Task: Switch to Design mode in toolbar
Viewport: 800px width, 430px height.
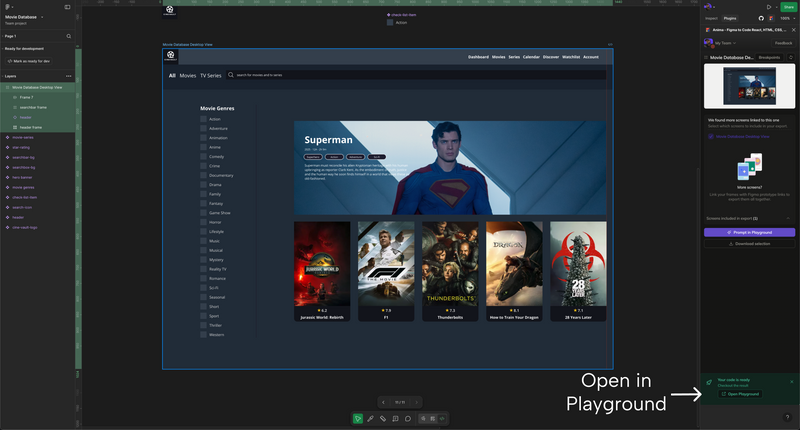Action: (433, 419)
